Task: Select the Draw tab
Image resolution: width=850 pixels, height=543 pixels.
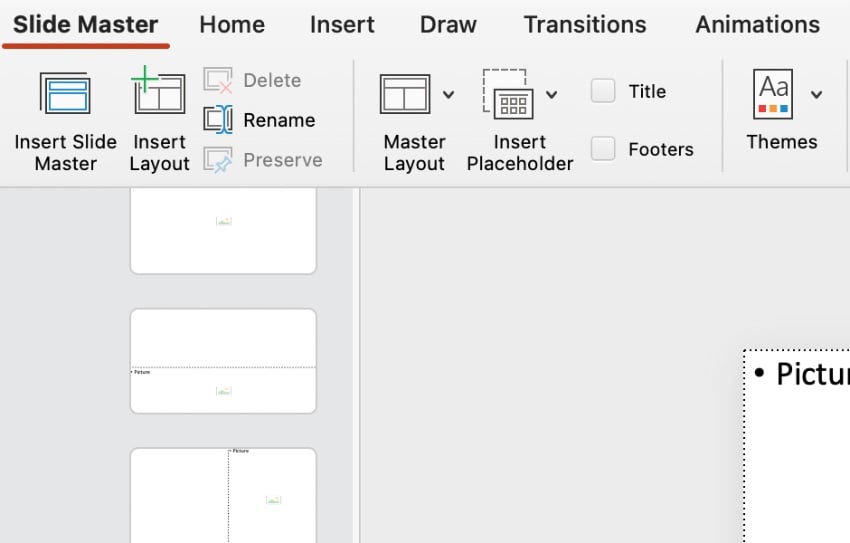Action: click(x=448, y=25)
